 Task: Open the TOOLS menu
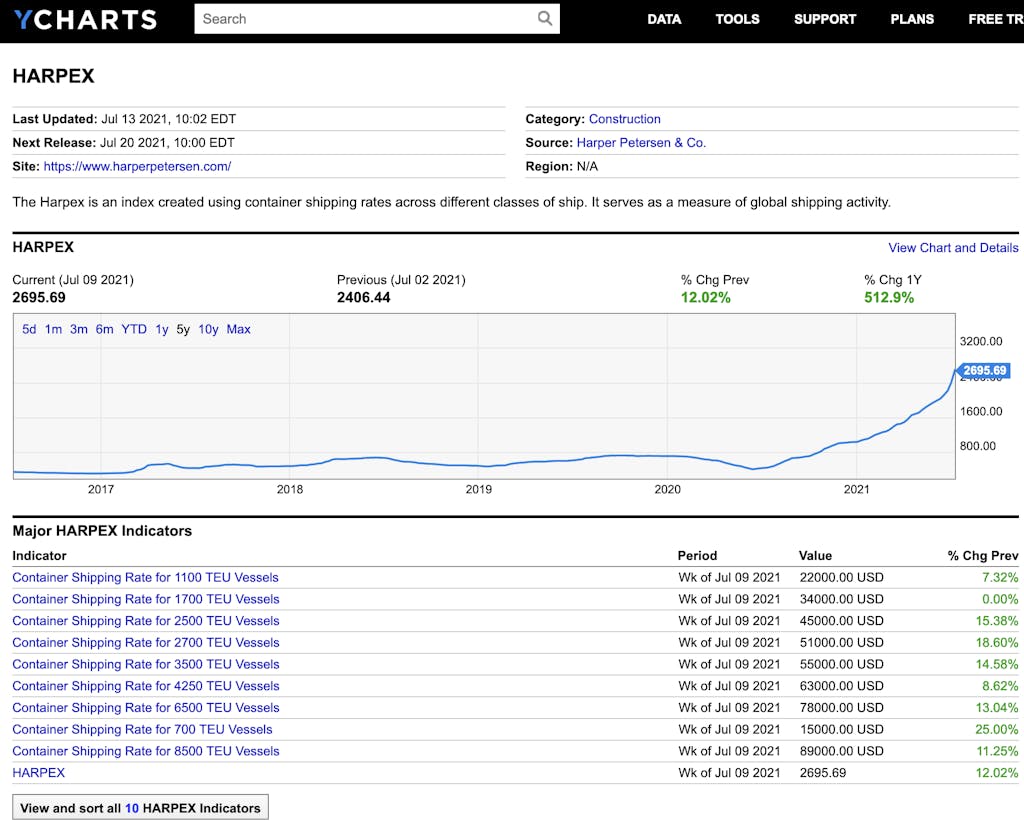click(x=737, y=19)
